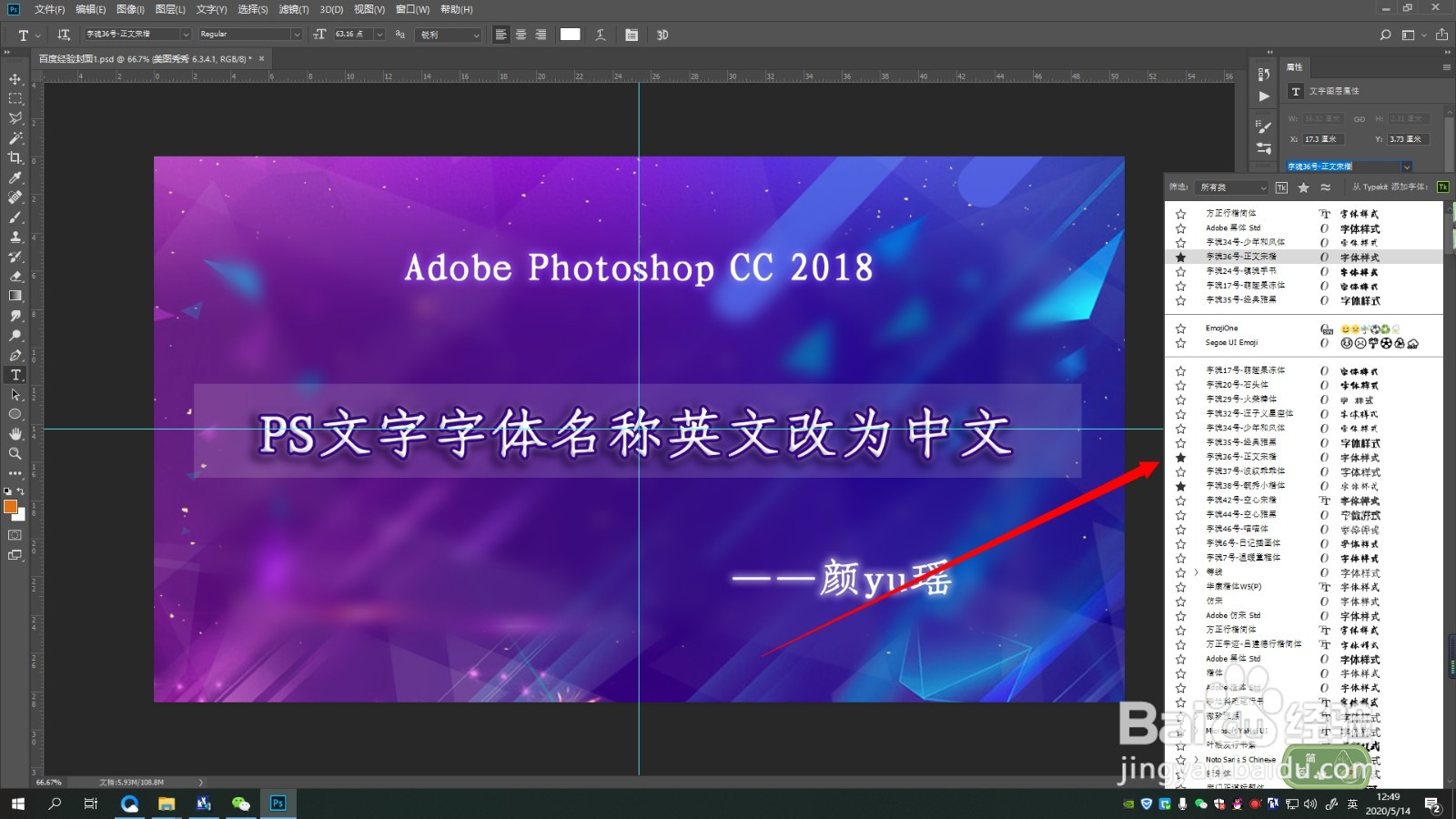Select the Dodge tool
Screen dimensions: 1456x819
(x=15, y=336)
